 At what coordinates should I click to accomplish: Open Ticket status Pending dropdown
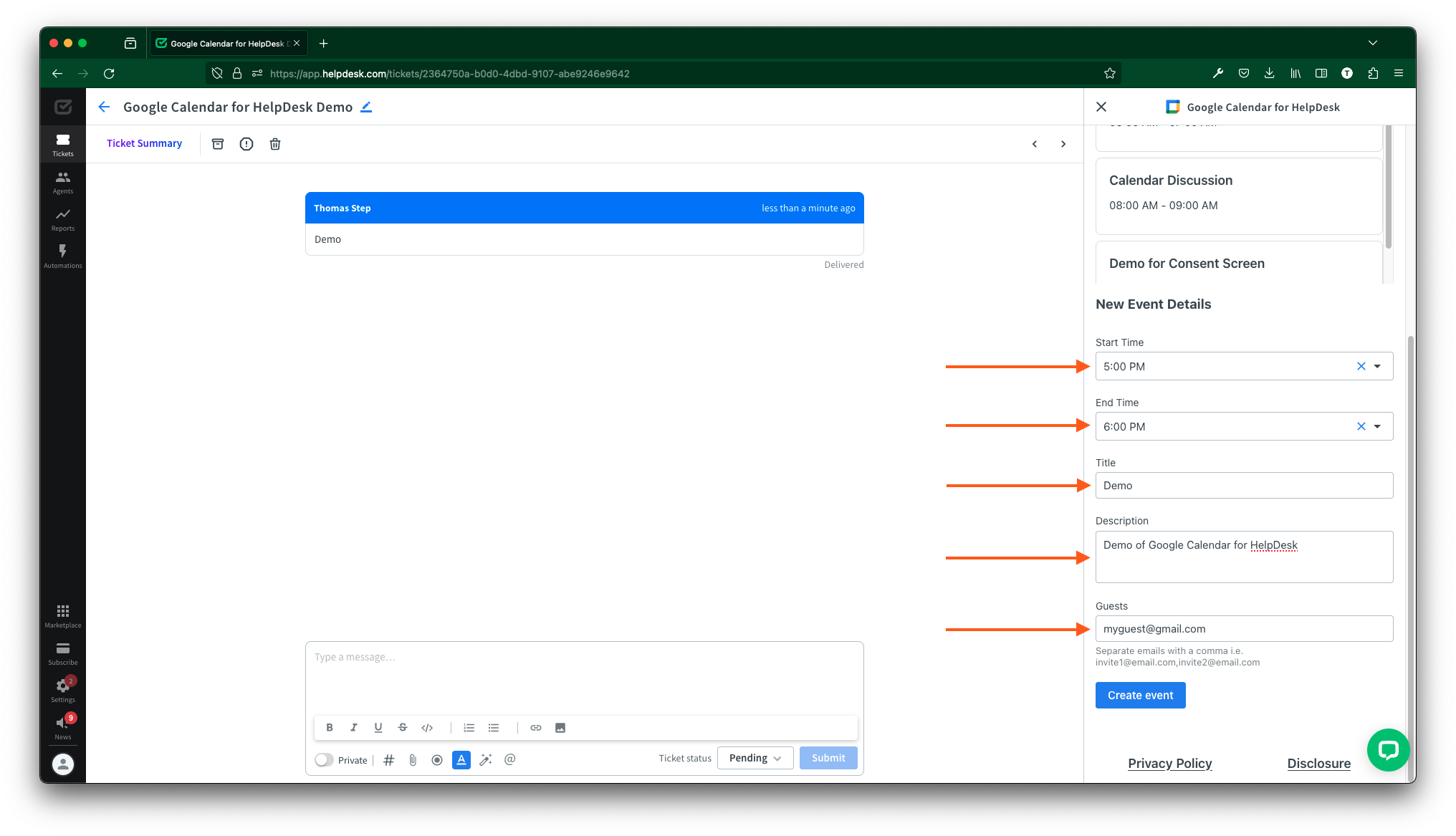tap(755, 758)
